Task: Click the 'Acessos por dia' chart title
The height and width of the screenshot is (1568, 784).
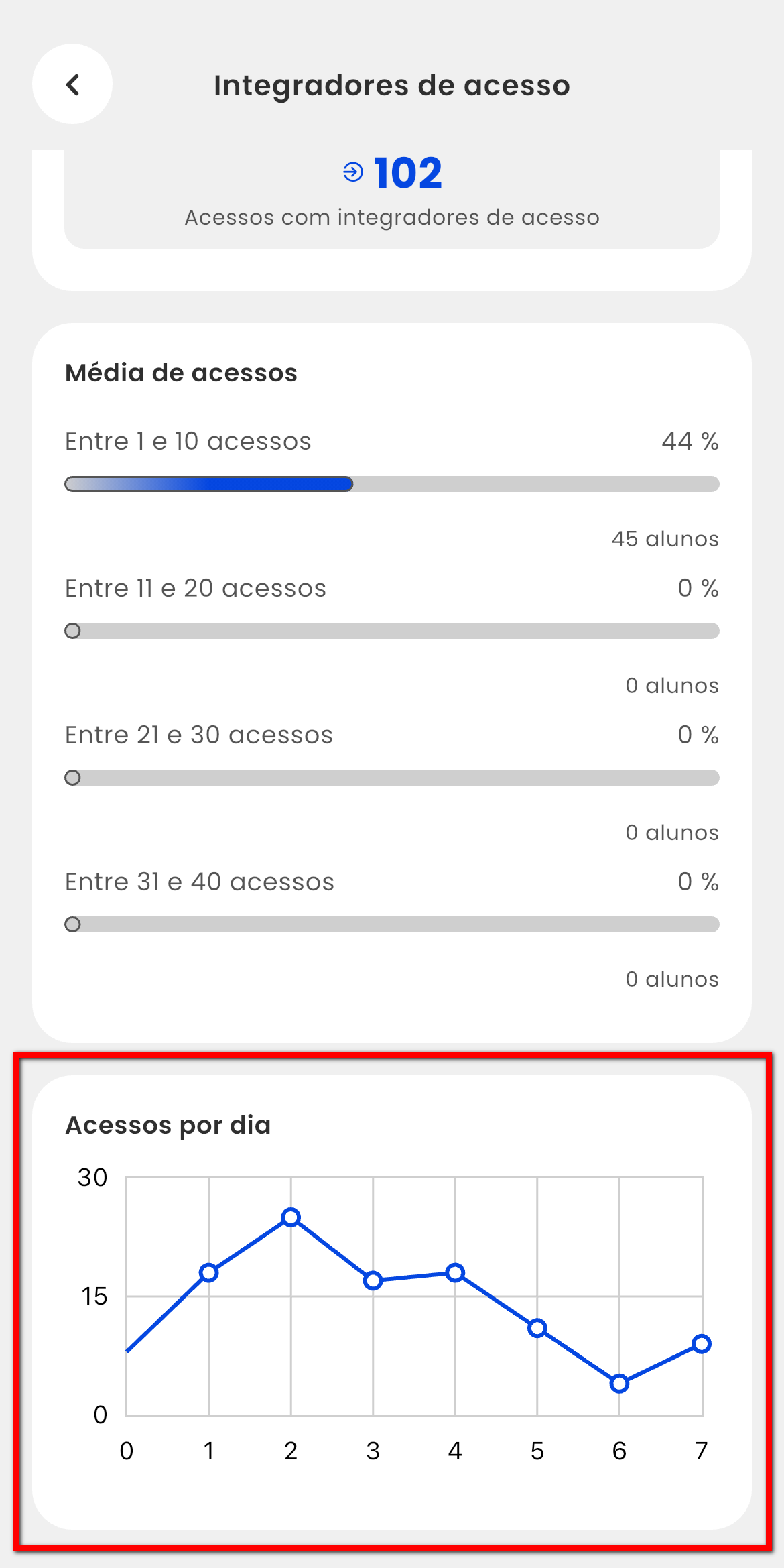Action: click(x=168, y=1125)
